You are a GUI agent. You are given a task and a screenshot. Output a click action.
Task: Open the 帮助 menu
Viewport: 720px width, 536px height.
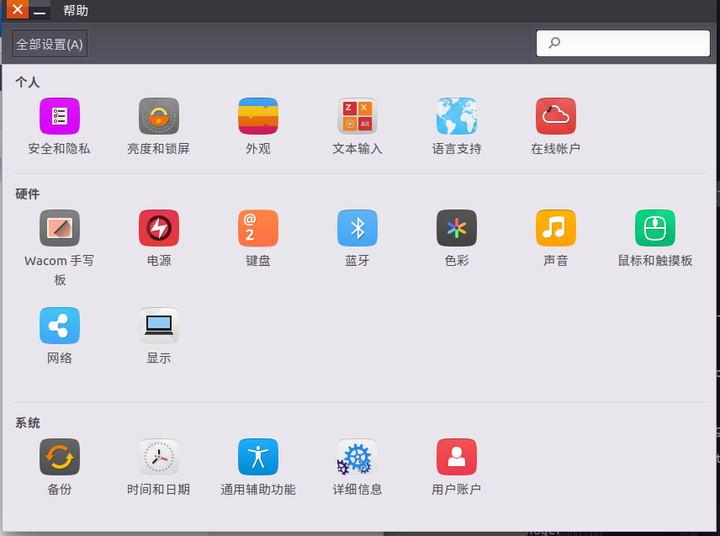click(76, 10)
